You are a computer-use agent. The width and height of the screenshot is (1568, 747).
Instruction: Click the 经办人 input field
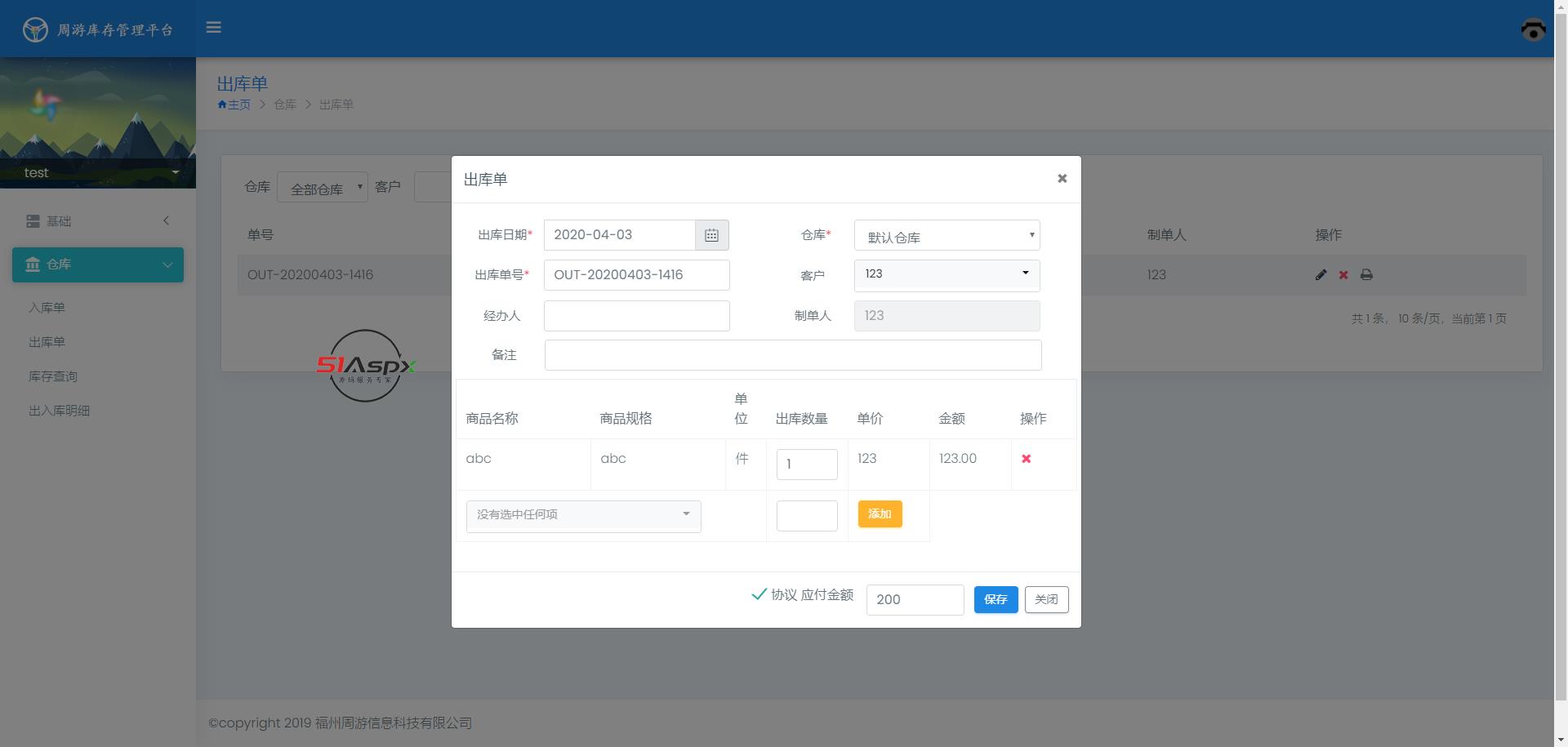tap(636, 316)
